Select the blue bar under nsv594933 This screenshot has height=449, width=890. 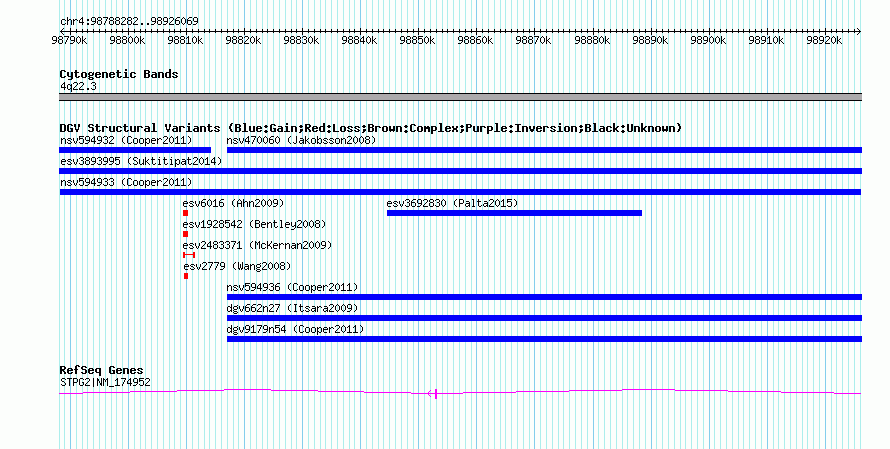[461, 192]
